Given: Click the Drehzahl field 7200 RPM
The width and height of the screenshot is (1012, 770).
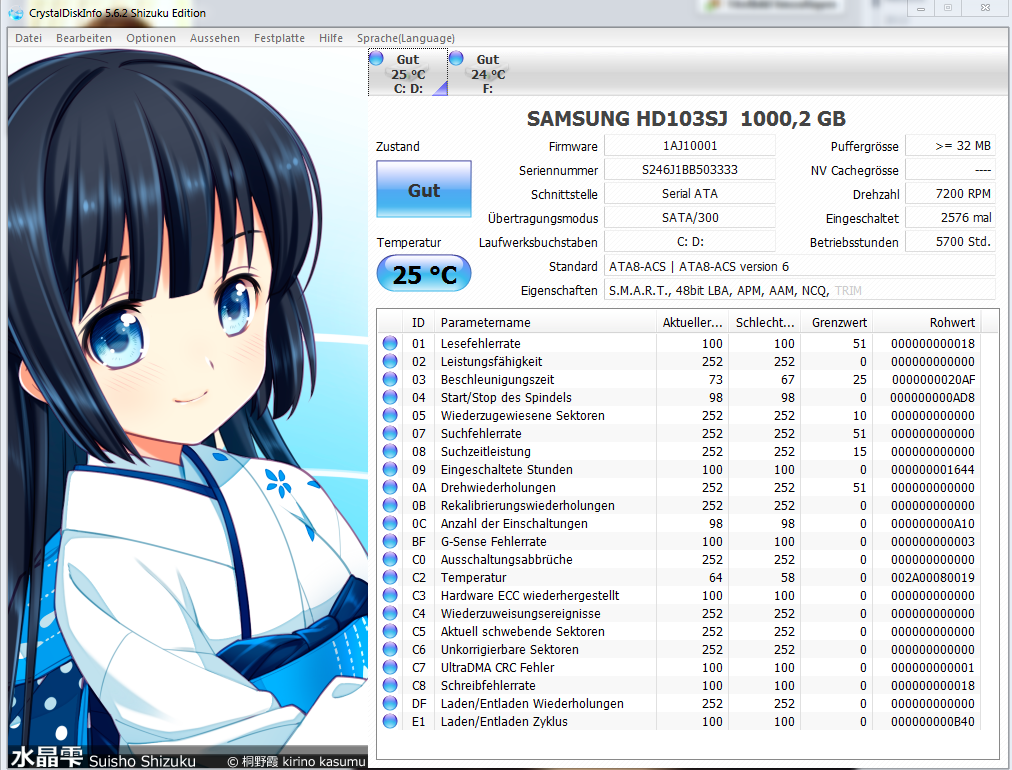Looking at the screenshot, I should [x=950, y=194].
